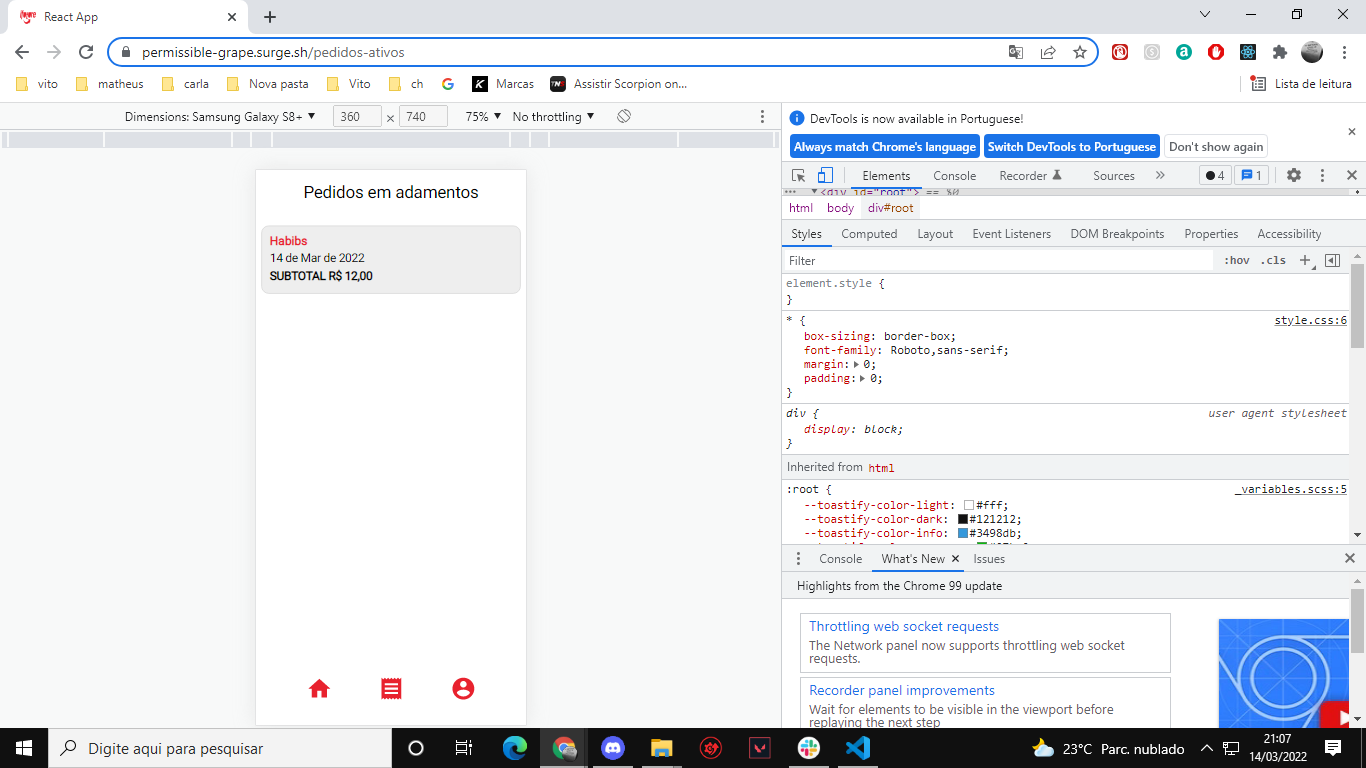Image resolution: width=1366 pixels, height=768 pixels.
Task: Switch to the Computed tab
Action: [x=869, y=233]
